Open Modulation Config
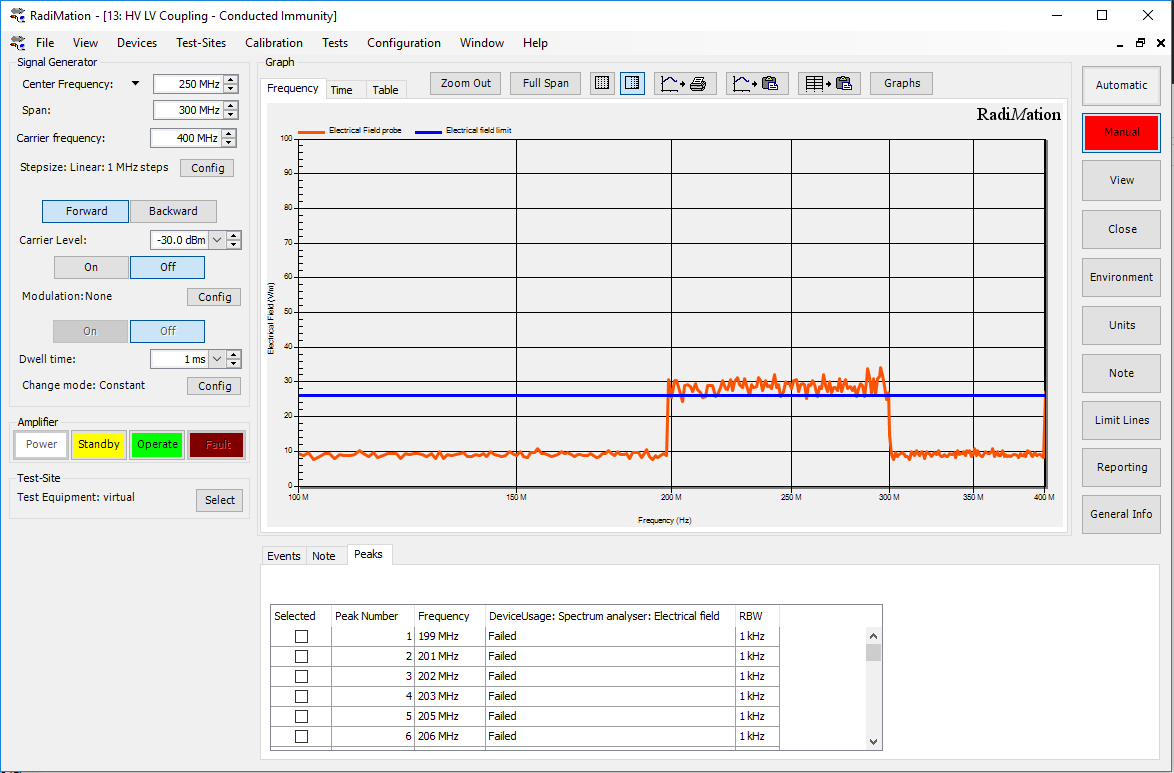The width and height of the screenshot is (1174, 773). 214,297
